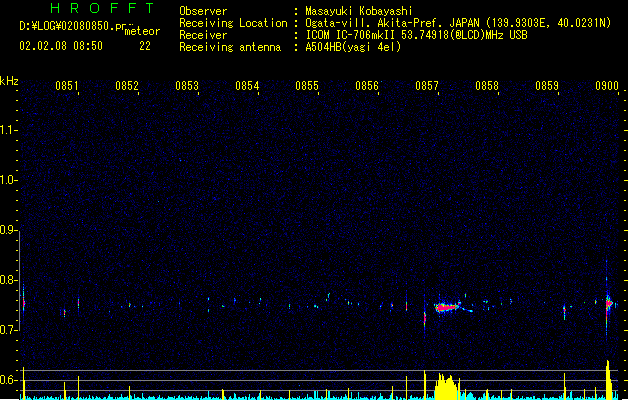Click the 0856 time marker
This screenshot has width=629, height=400.
click(x=367, y=86)
